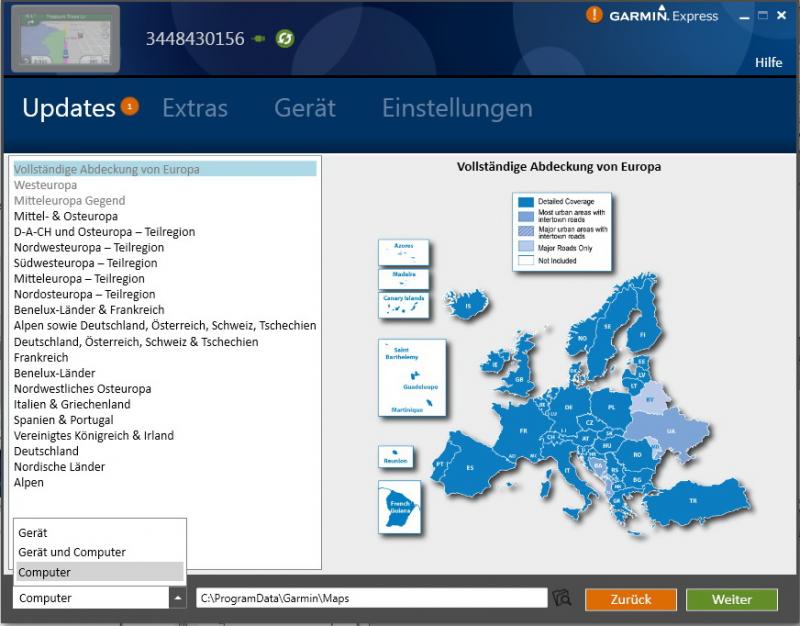
Task: Click the Detailed Coverage legend swatch
Action: click(526, 202)
